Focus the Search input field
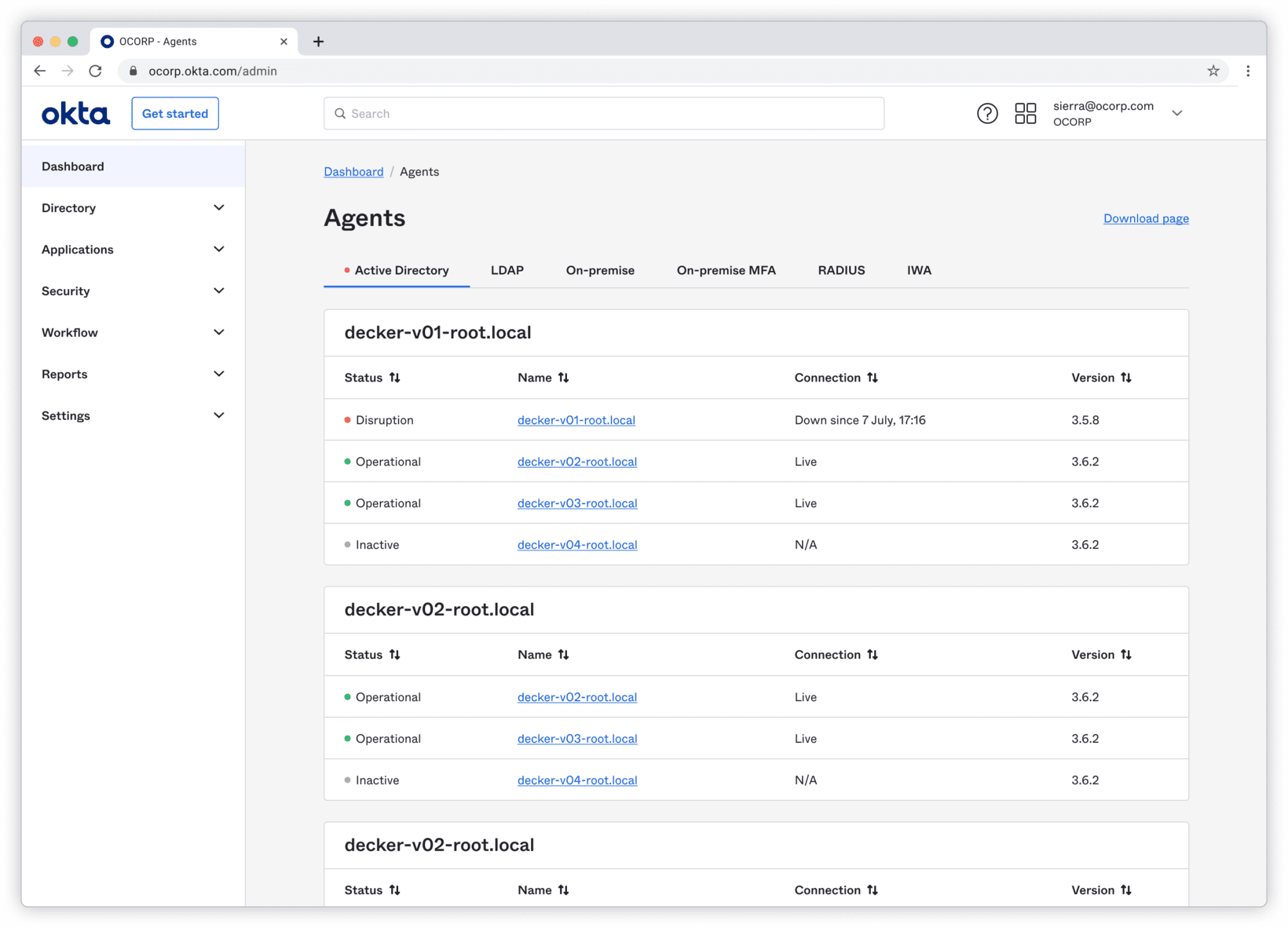The image size is (1288, 928). (x=604, y=114)
